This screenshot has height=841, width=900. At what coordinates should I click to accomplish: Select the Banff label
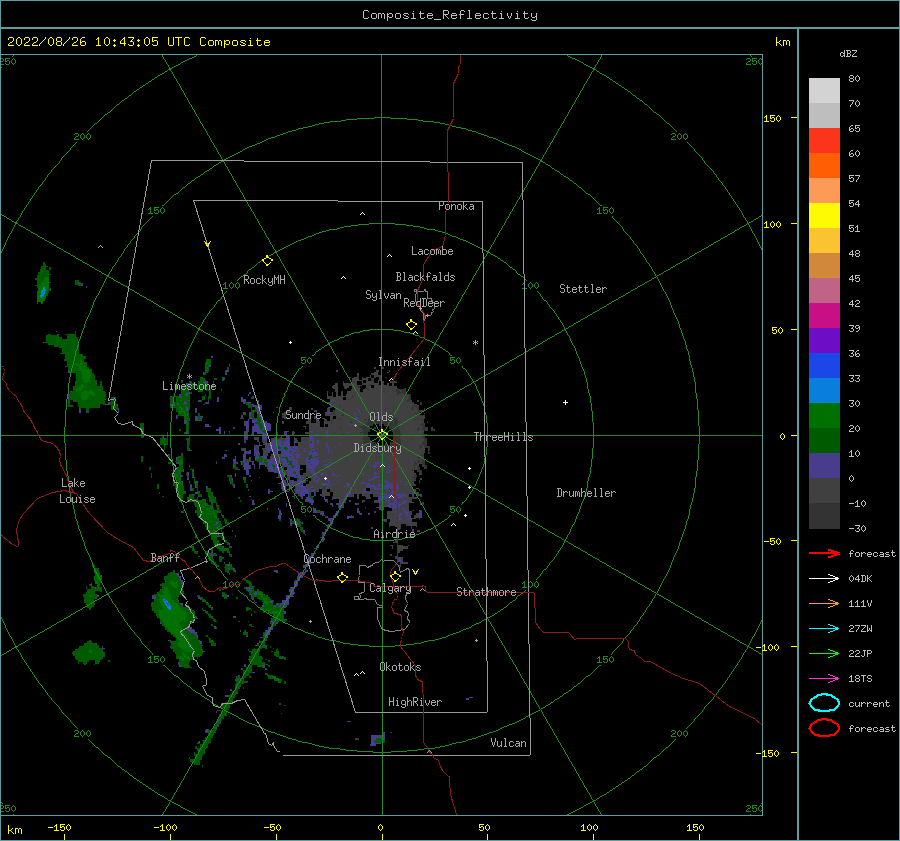pyautogui.click(x=165, y=557)
